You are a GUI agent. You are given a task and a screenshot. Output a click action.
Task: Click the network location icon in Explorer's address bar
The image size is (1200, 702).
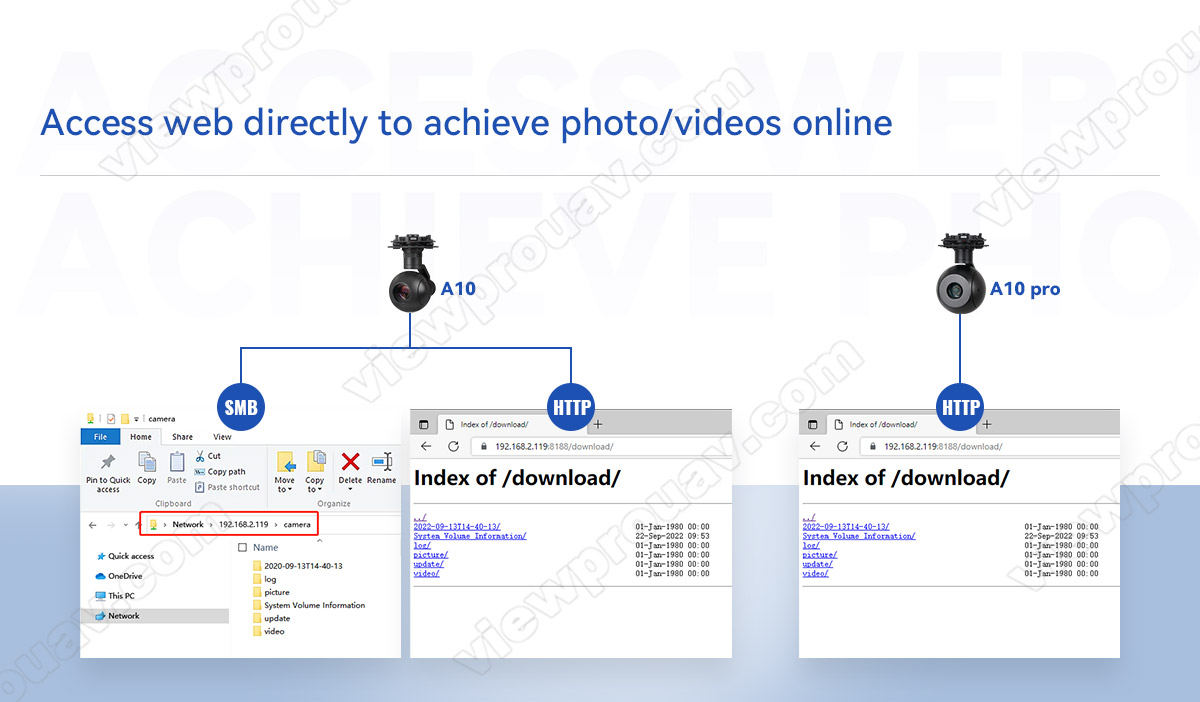153,525
